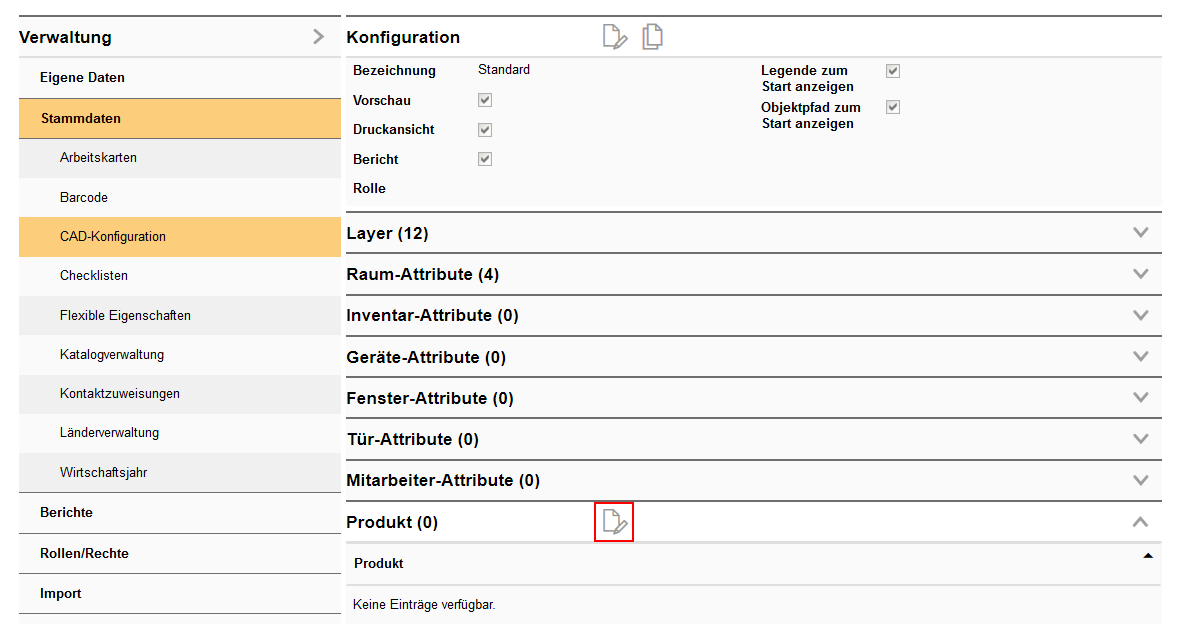
Task: Toggle the Druckansicht checkbox
Action: tap(485, 130)
